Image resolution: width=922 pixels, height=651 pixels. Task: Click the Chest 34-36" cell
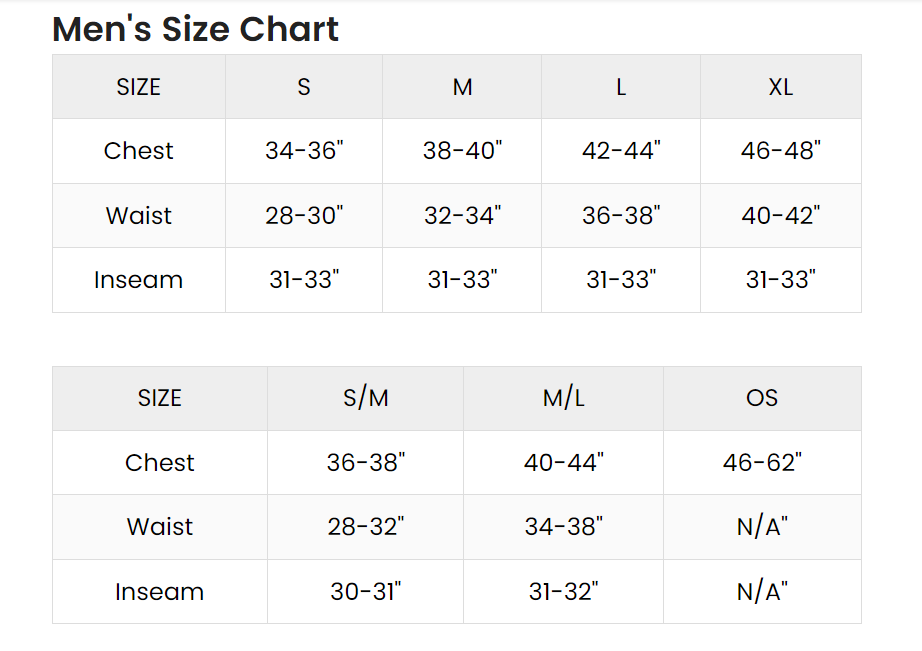[304, 151]
